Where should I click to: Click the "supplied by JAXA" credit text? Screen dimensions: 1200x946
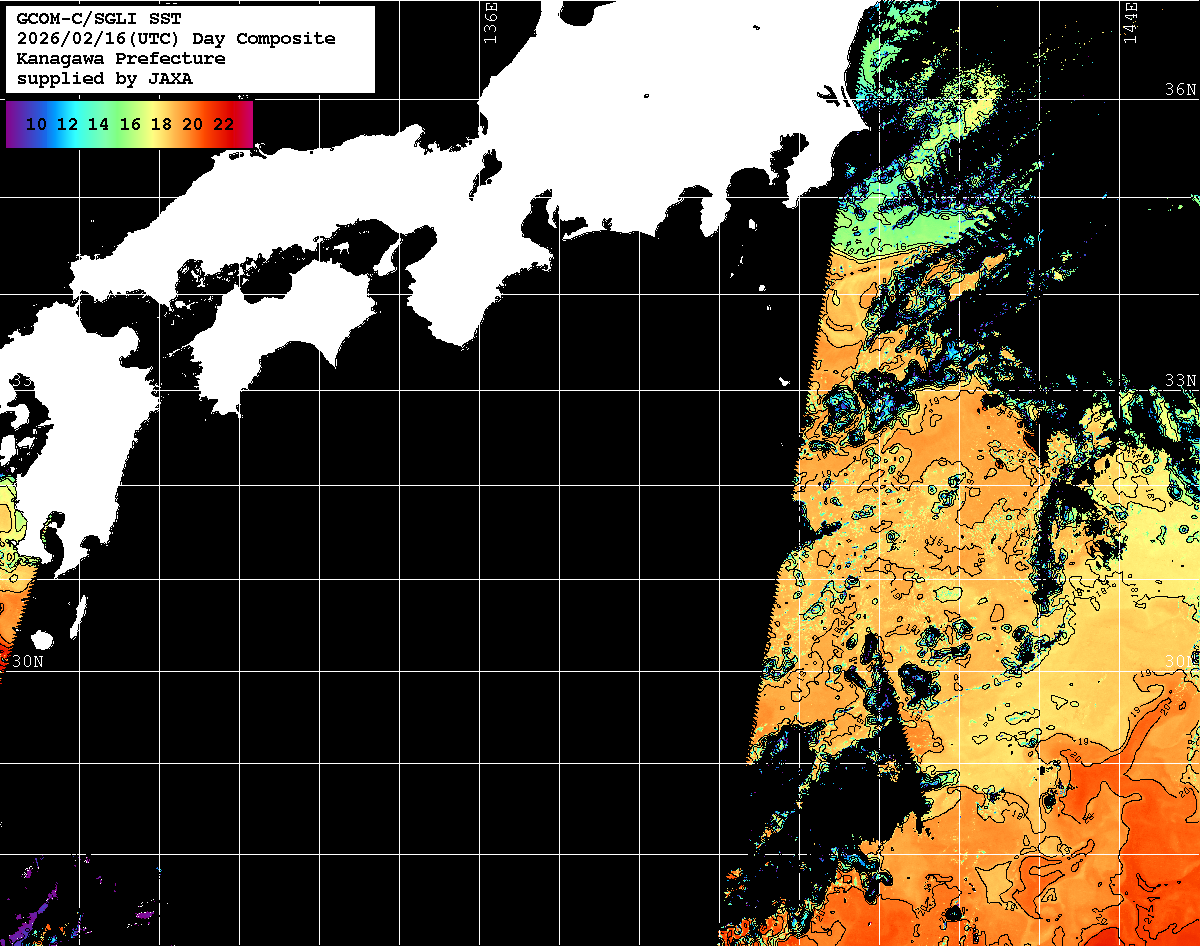104,79
